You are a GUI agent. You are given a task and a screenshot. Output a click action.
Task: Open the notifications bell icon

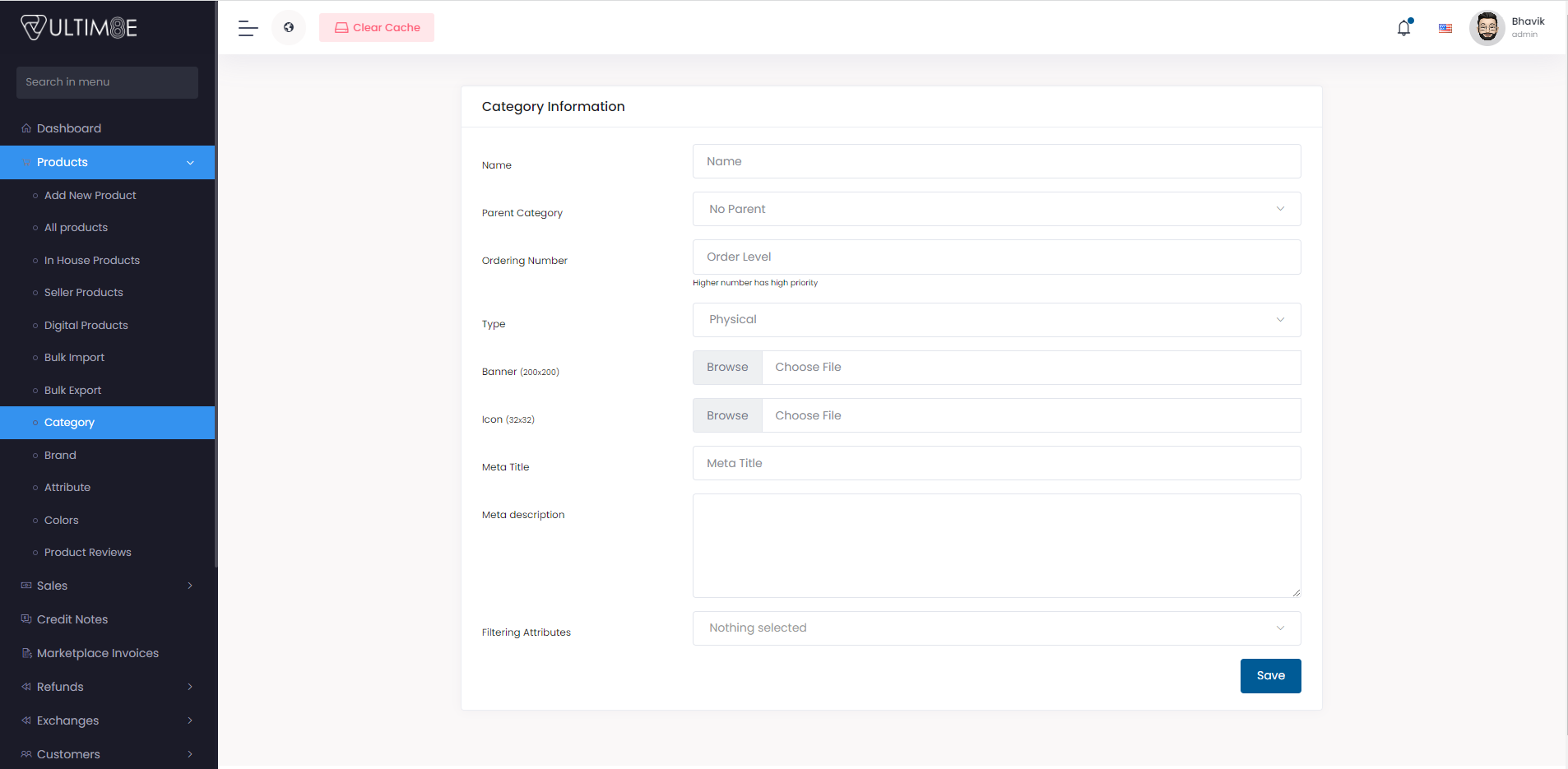coord(1403,28)
